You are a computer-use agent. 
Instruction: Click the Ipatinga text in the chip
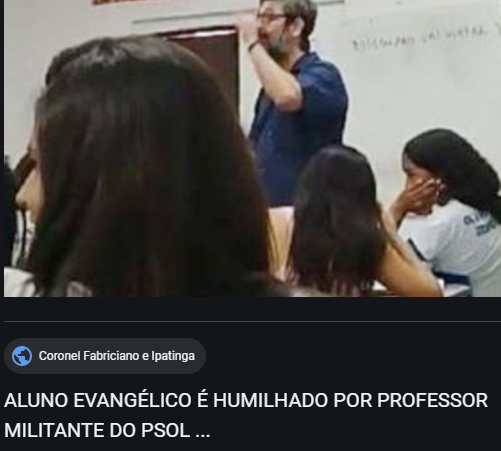tap(173, 356)
